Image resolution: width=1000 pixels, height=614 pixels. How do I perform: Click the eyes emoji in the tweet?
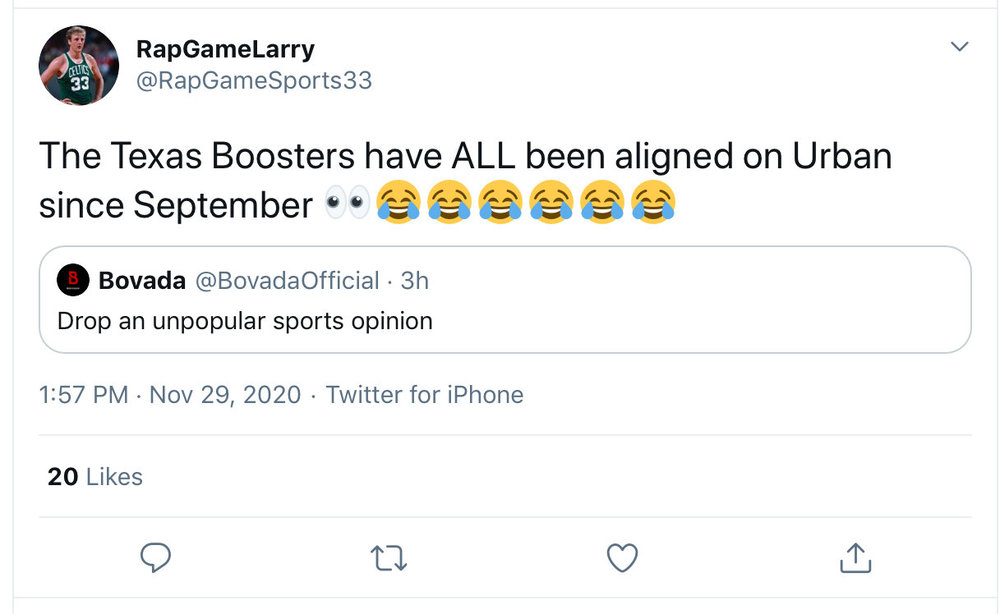[346, 204]
